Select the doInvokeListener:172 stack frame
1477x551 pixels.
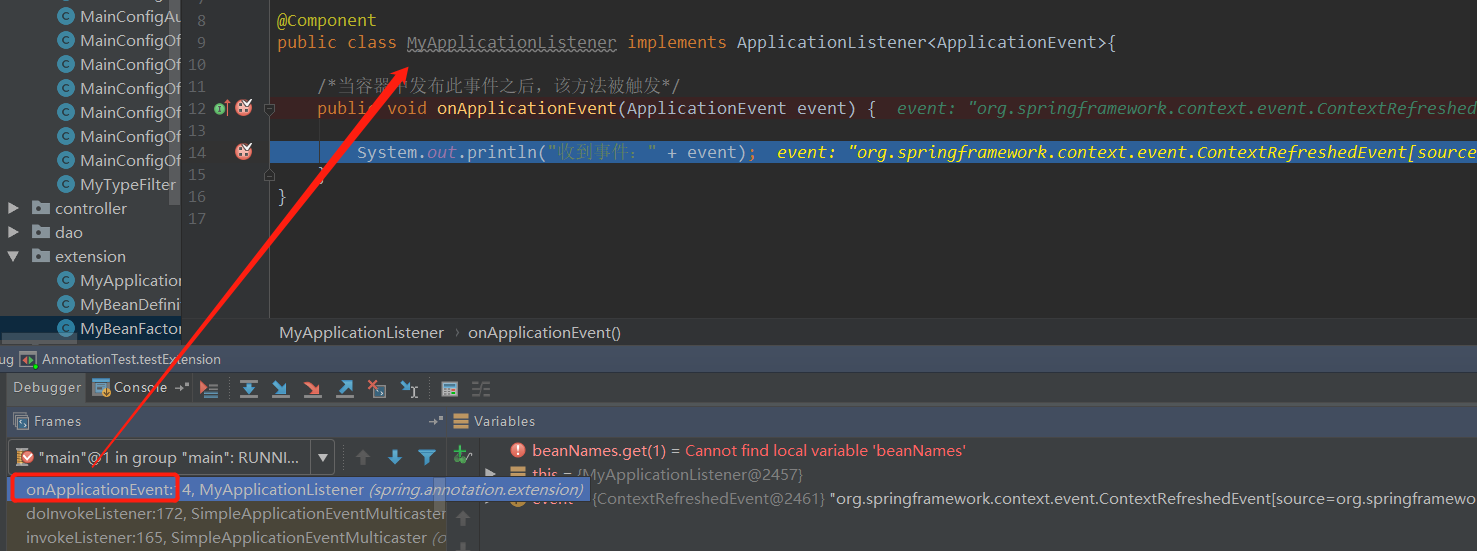[x=228, y=514]
